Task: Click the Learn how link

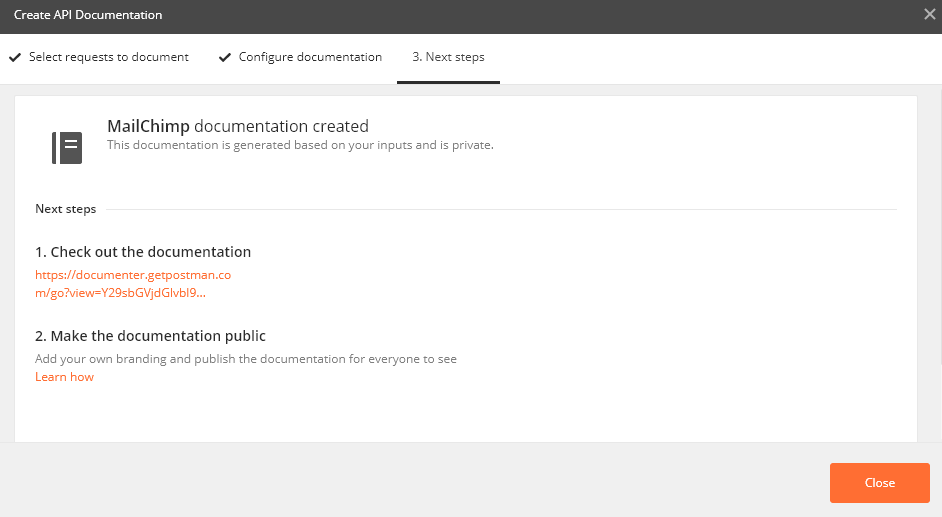Action: (64, 377)
